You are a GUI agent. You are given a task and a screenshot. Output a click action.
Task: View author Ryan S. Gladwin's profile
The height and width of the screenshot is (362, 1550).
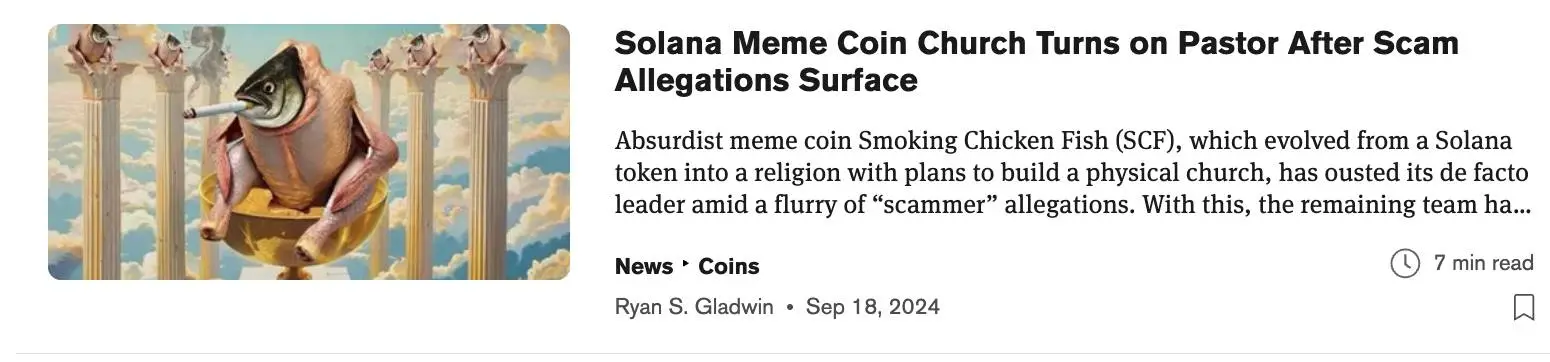[x=694, y=307]
